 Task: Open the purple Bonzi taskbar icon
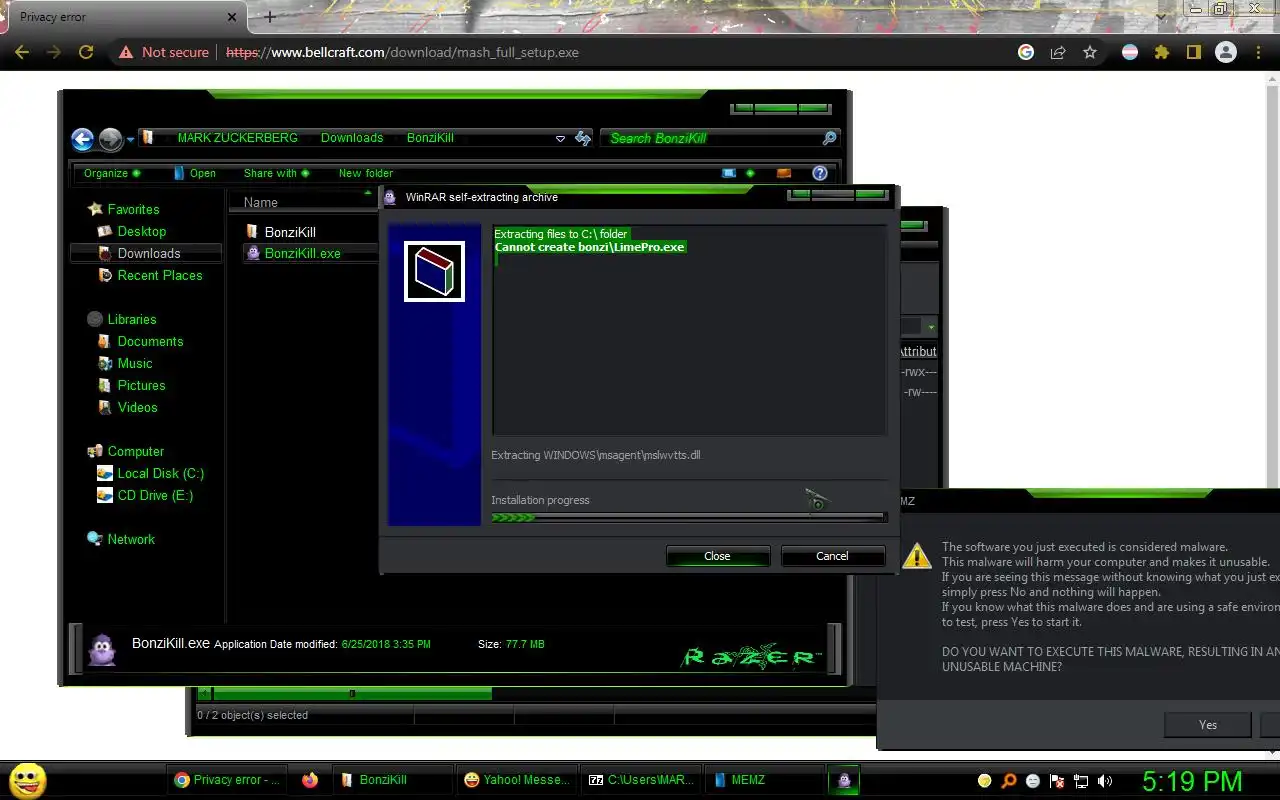845,780
